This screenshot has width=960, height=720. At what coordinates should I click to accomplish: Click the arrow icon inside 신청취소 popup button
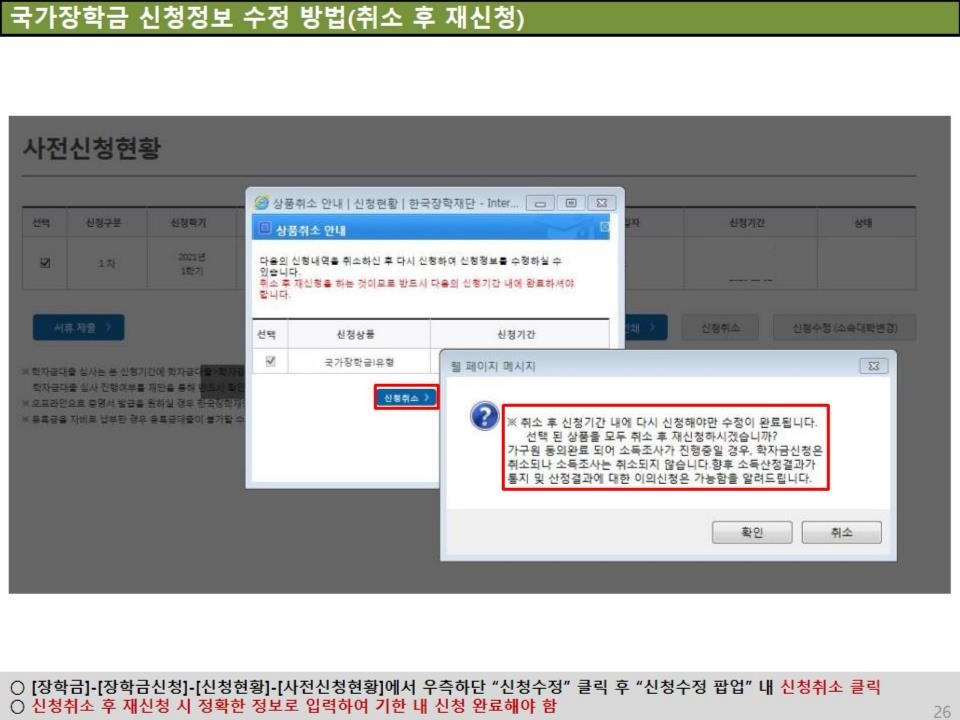(425, 398)
